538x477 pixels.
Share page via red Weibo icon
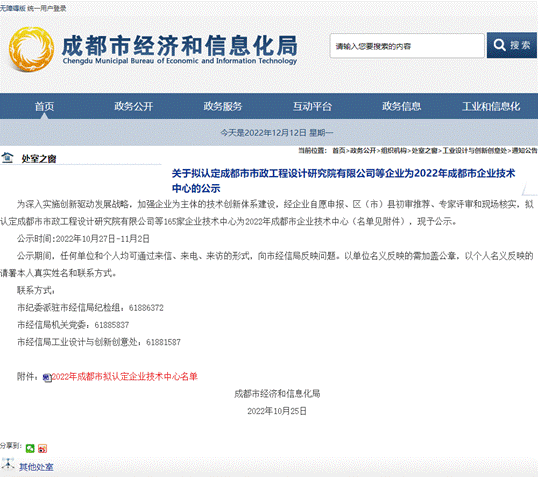[43, 448]
